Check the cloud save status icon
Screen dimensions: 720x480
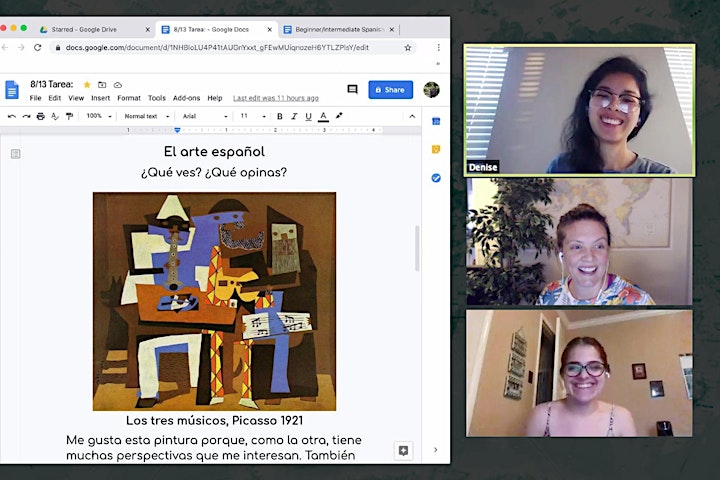click(118, 85)
